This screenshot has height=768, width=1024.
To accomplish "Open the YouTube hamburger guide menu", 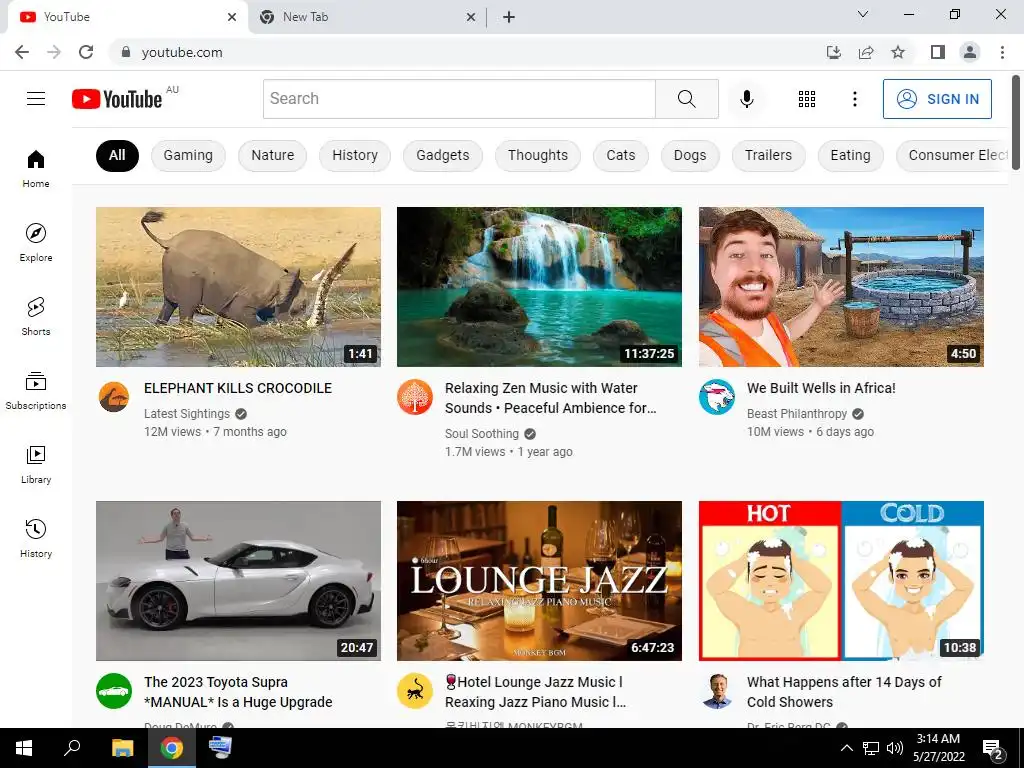I will [x=36, y=99].
